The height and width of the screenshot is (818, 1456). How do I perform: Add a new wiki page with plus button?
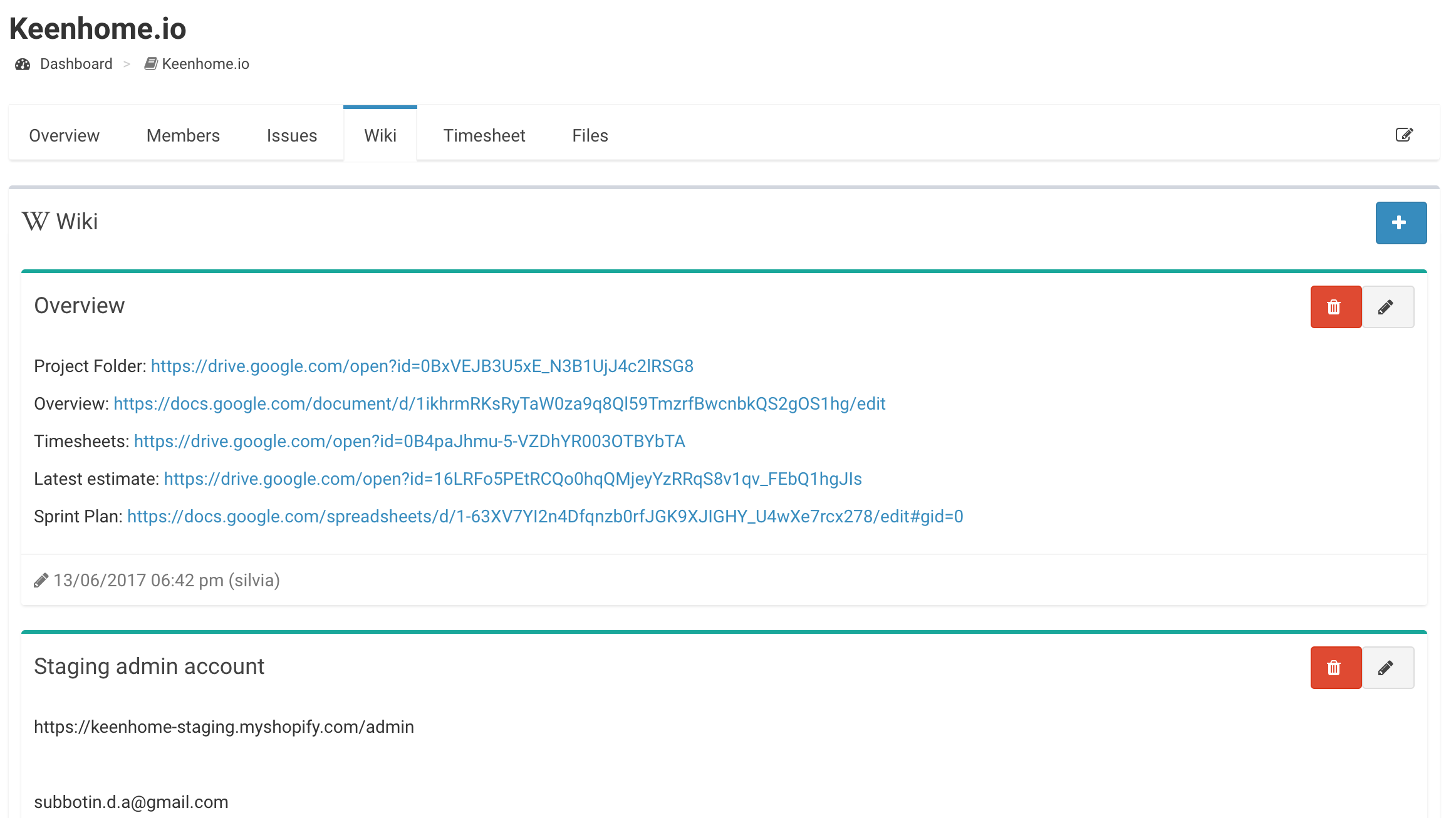(x=1401, y=222)
